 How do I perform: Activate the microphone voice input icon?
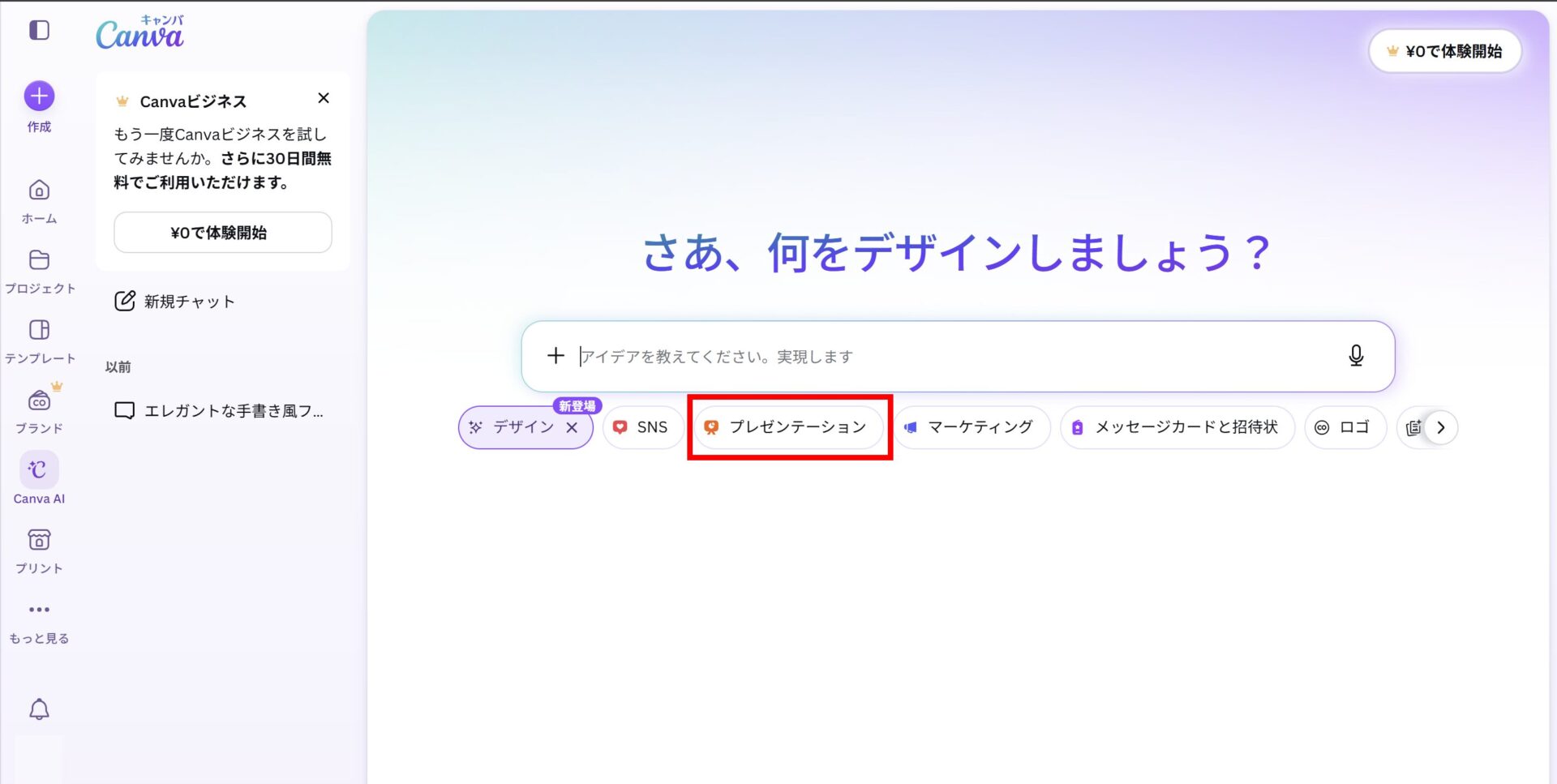[1356, 356]
